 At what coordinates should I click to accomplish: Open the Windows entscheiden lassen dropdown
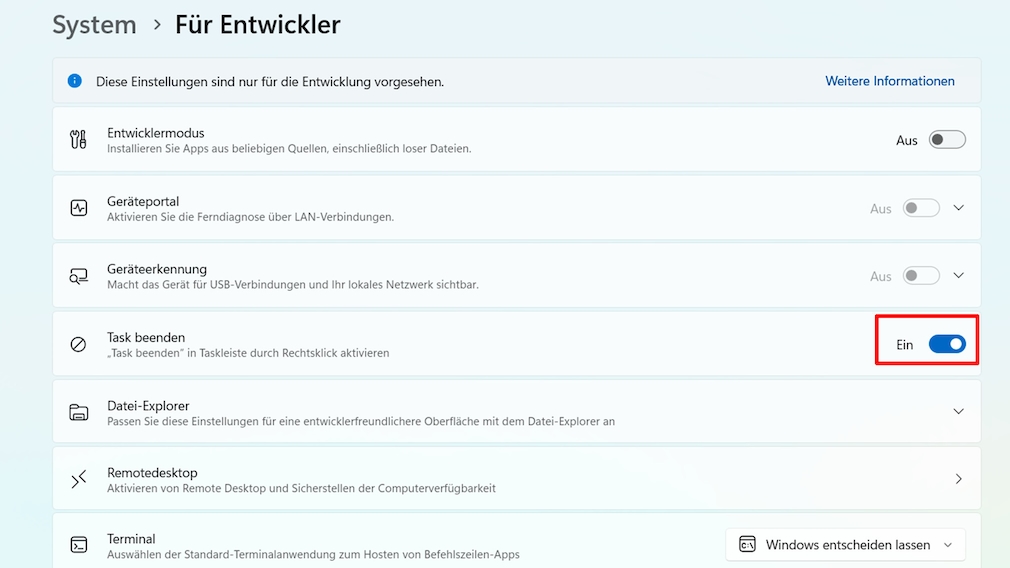(845, 545)
